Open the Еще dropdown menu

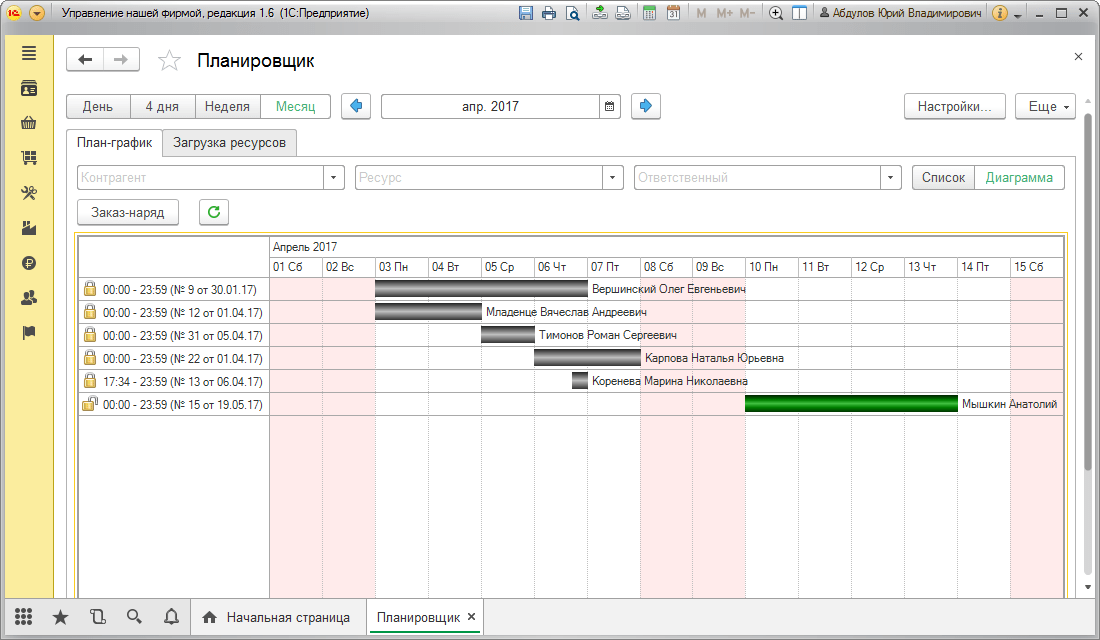[1045, 107]
